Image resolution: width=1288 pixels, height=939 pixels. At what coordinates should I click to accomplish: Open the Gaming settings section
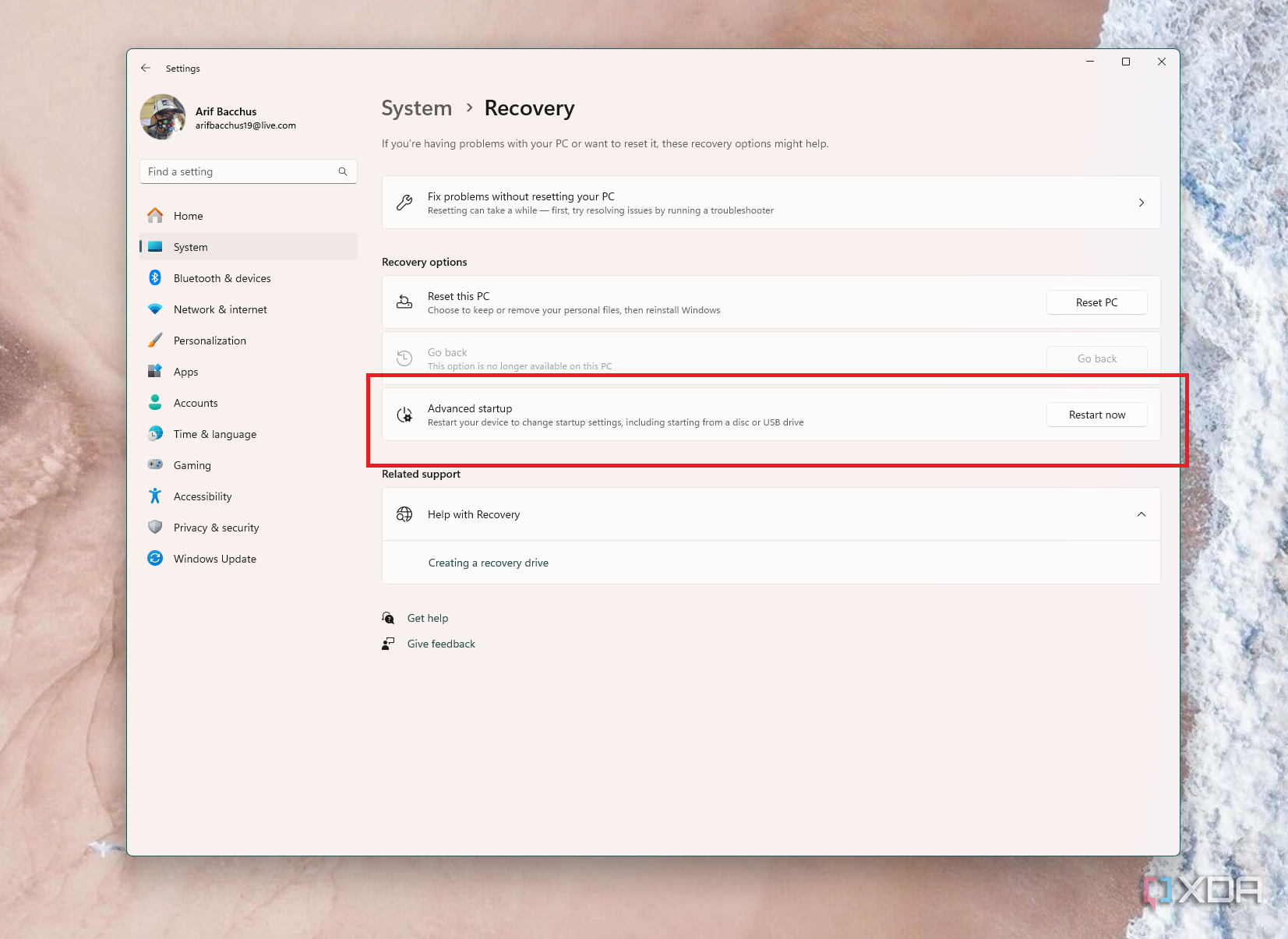[192, 465]
